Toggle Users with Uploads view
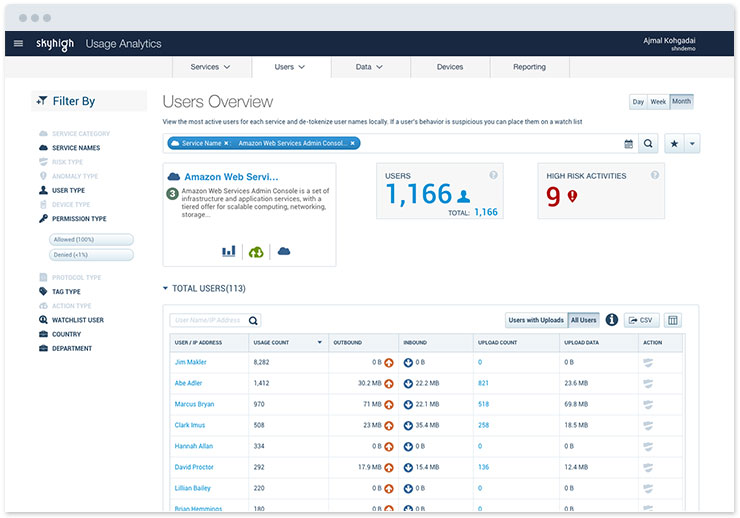The width and height of the screenshot is (740, 518). (x=536, y=320)
